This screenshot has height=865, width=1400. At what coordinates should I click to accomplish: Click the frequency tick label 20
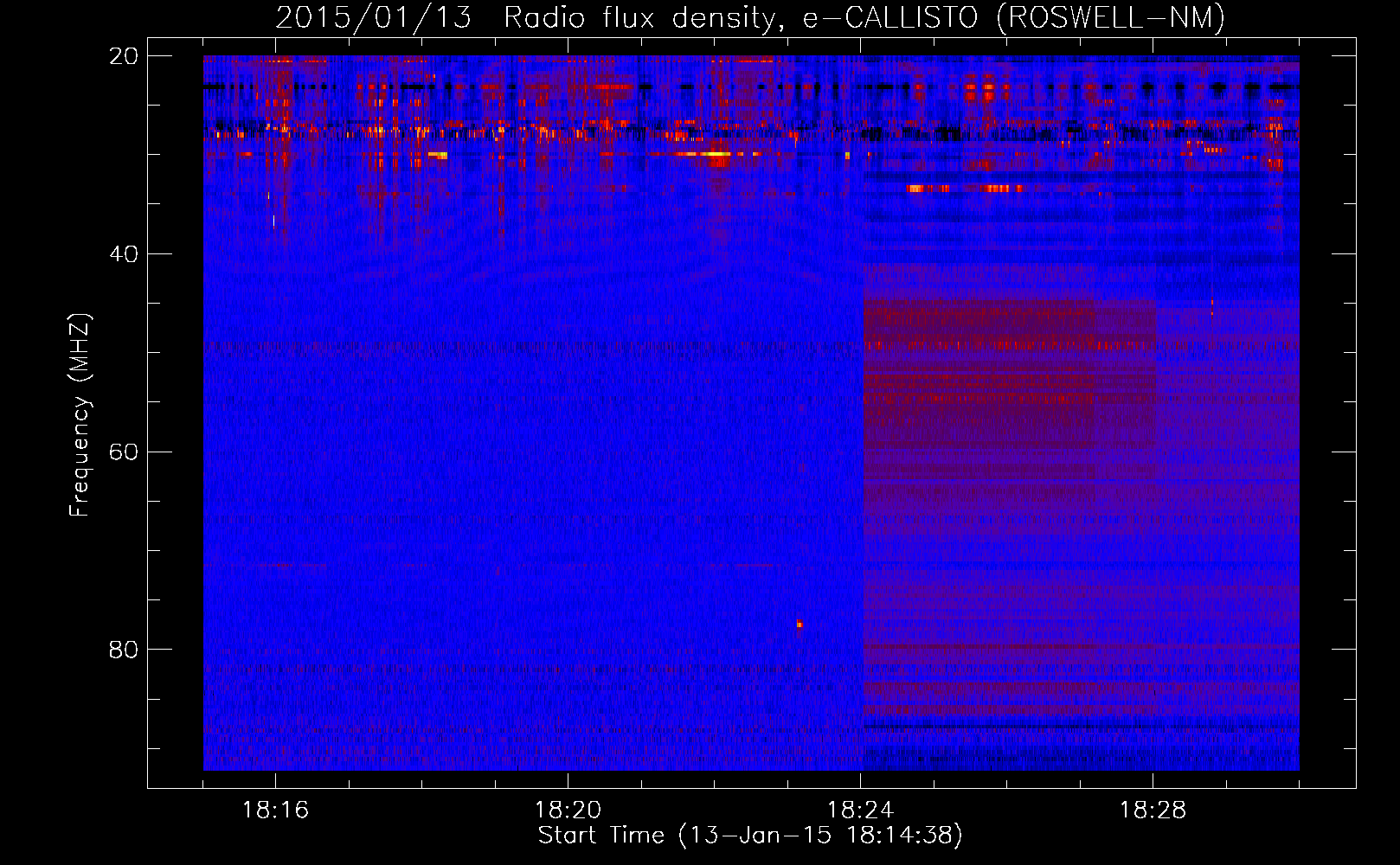(124, 56)
